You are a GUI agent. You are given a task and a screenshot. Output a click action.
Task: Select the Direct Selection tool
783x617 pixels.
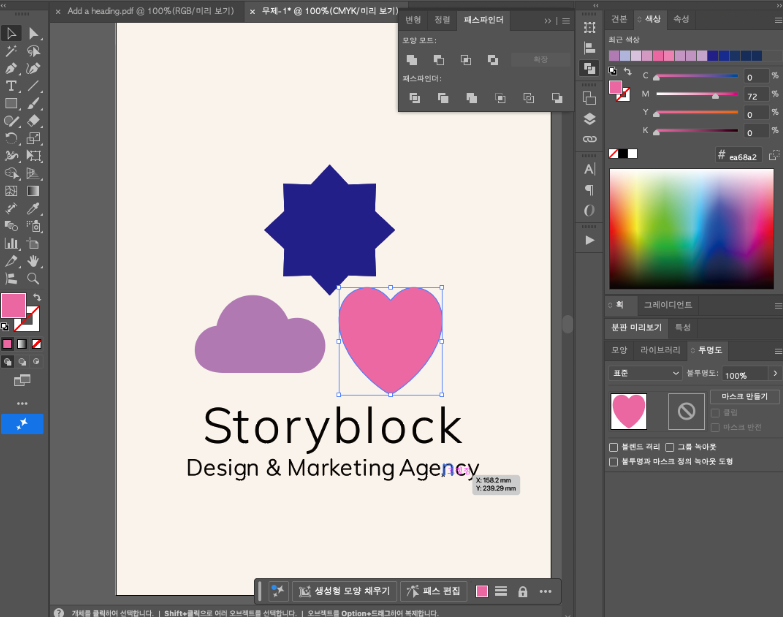coord(33,33)
